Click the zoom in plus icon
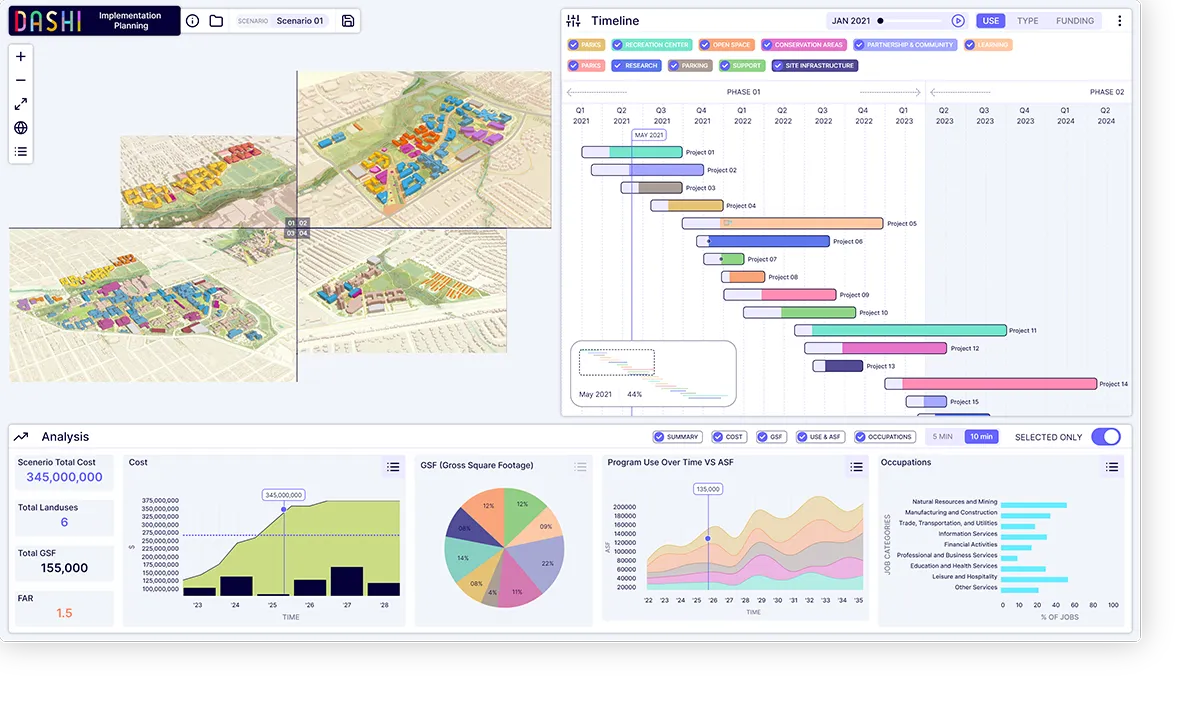This screenshot has width=1200, height=701. click(21, 56)
